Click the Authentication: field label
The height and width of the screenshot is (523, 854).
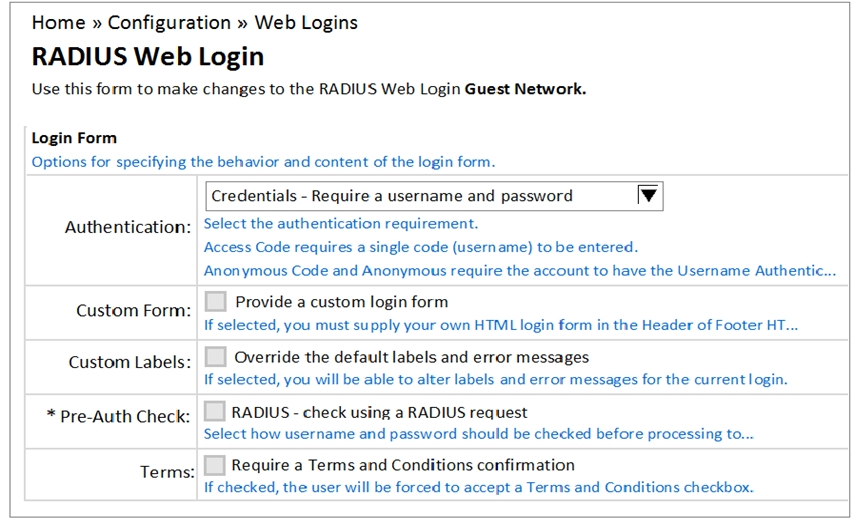tap(128, 227)
